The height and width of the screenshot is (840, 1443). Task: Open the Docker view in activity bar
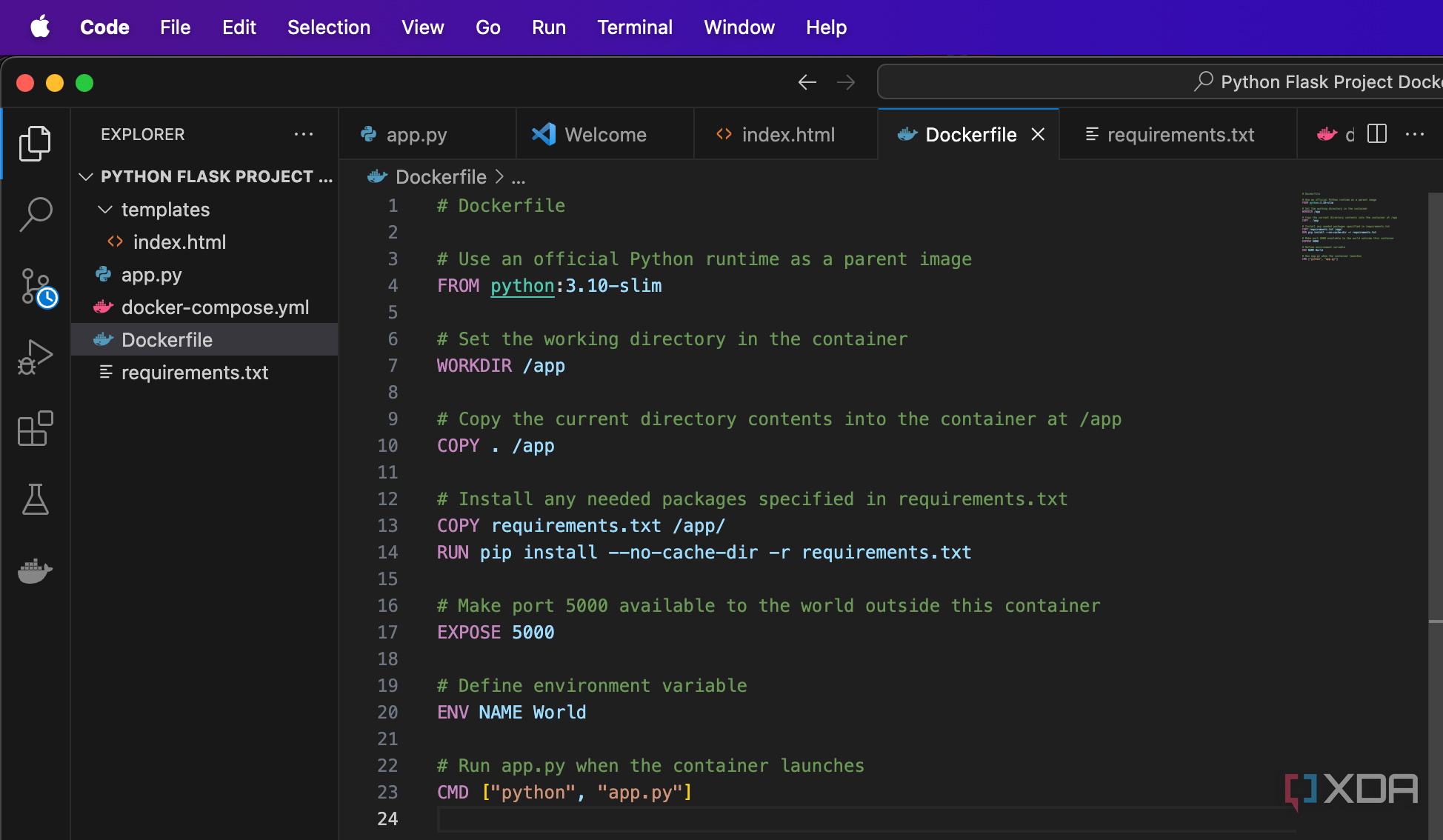pos(35,571)
